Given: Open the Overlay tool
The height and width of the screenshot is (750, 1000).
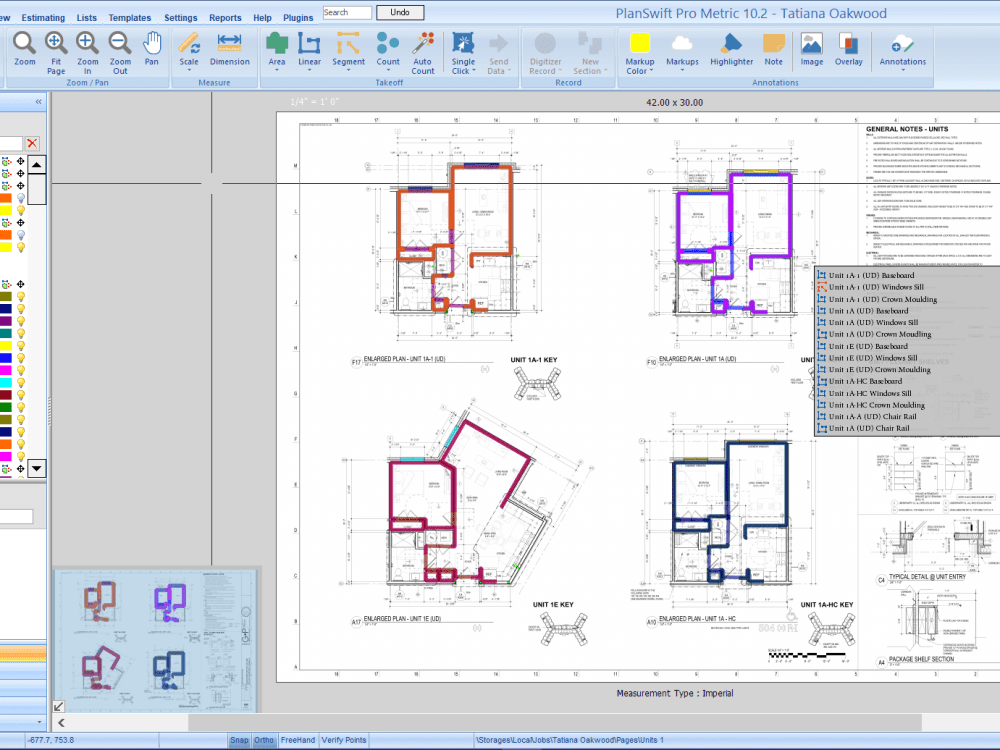Looking at the screenshot, I should click(849, 49).
